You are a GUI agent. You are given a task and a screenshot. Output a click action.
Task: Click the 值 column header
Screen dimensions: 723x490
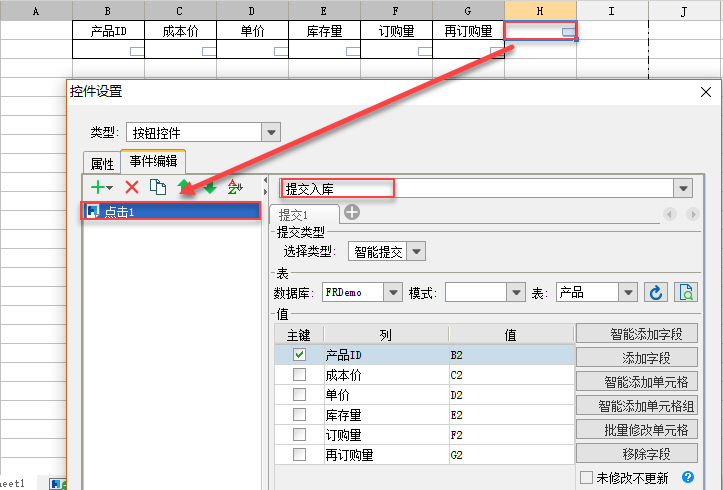(x=511, y=335)
